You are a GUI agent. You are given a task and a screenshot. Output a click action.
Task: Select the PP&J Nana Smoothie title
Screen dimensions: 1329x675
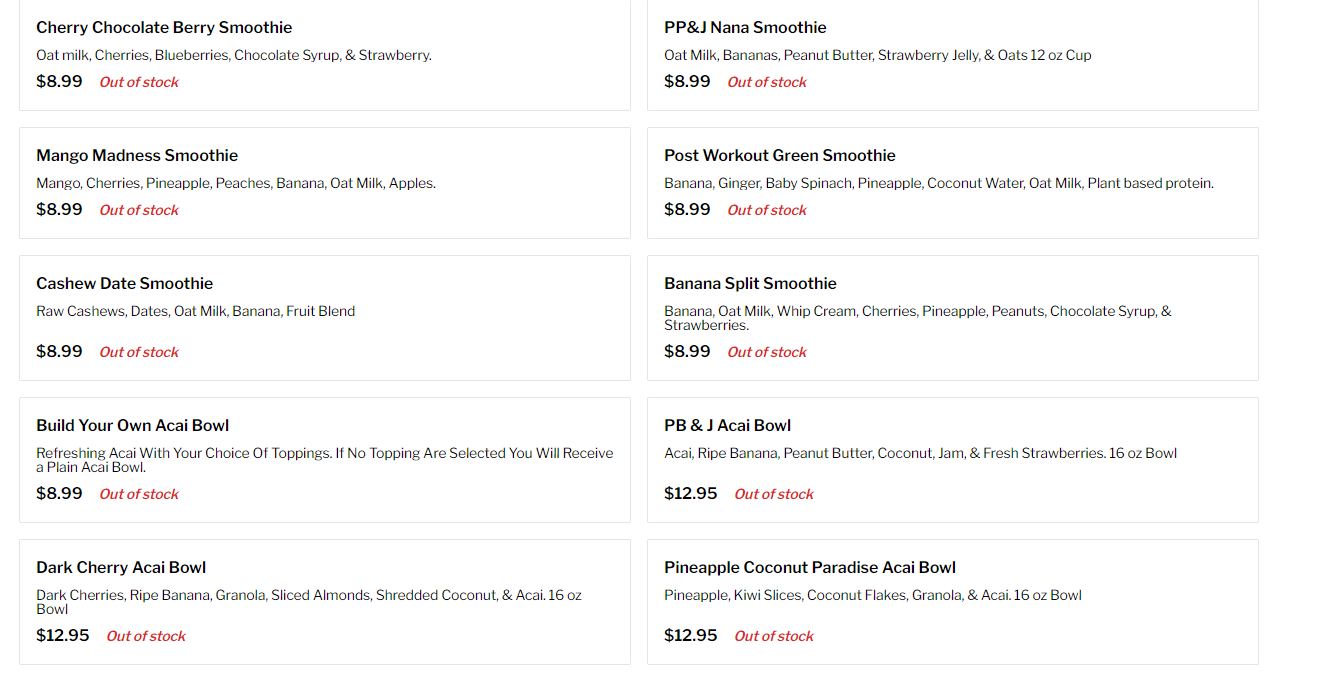click(745, 28)
